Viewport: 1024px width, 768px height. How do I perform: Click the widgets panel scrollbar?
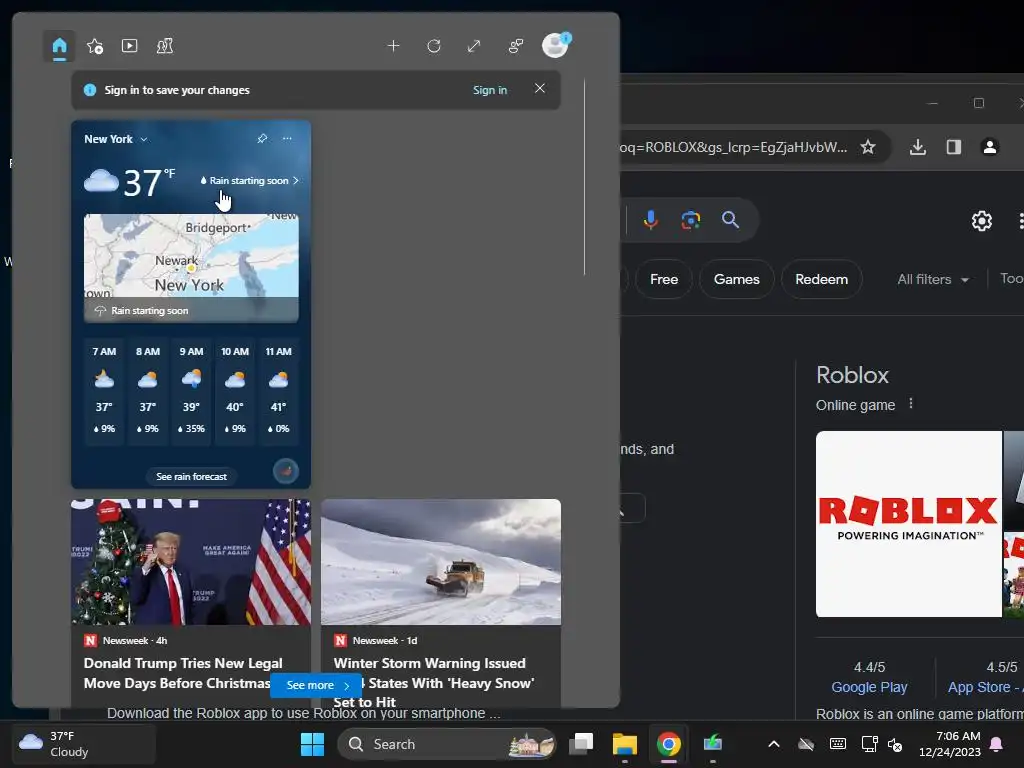tap(584, 178)
